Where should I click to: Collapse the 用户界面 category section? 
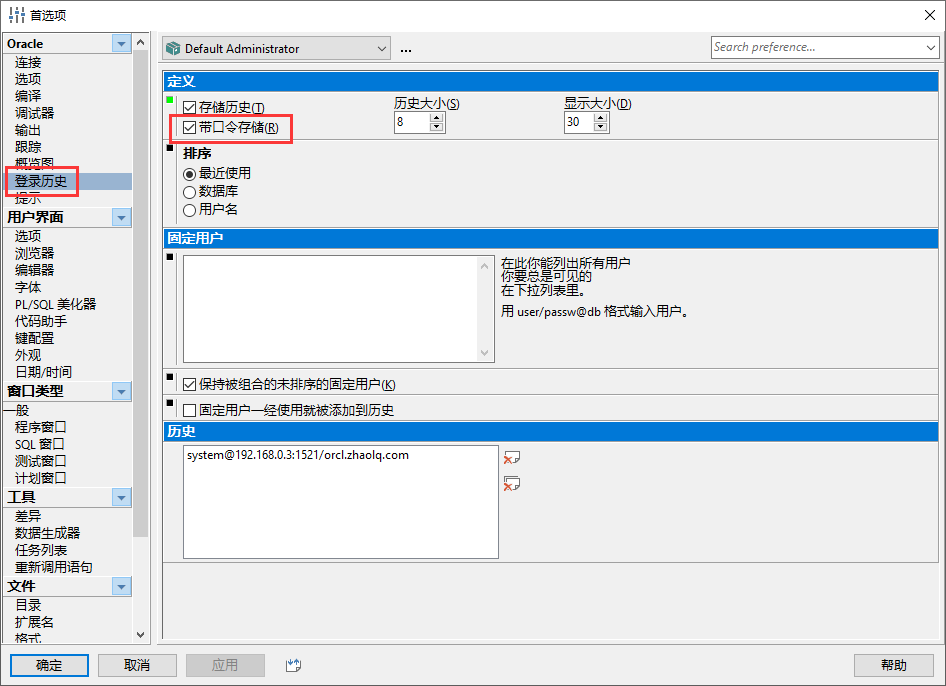click(121, 217)
